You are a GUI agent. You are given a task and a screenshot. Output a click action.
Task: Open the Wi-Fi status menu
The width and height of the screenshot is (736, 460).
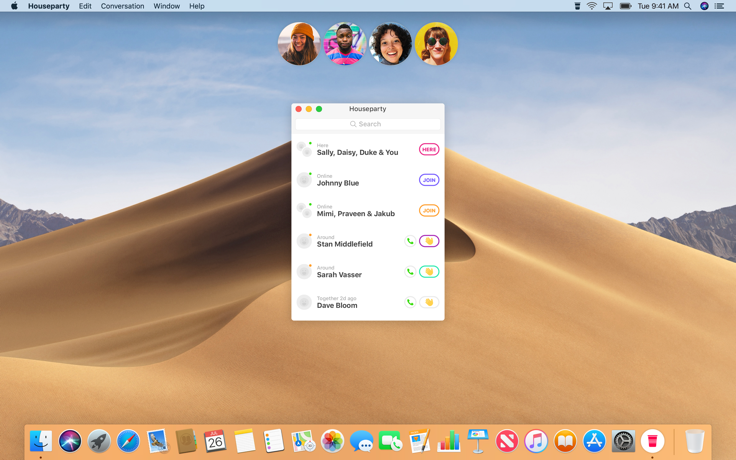tap(592, 6)
